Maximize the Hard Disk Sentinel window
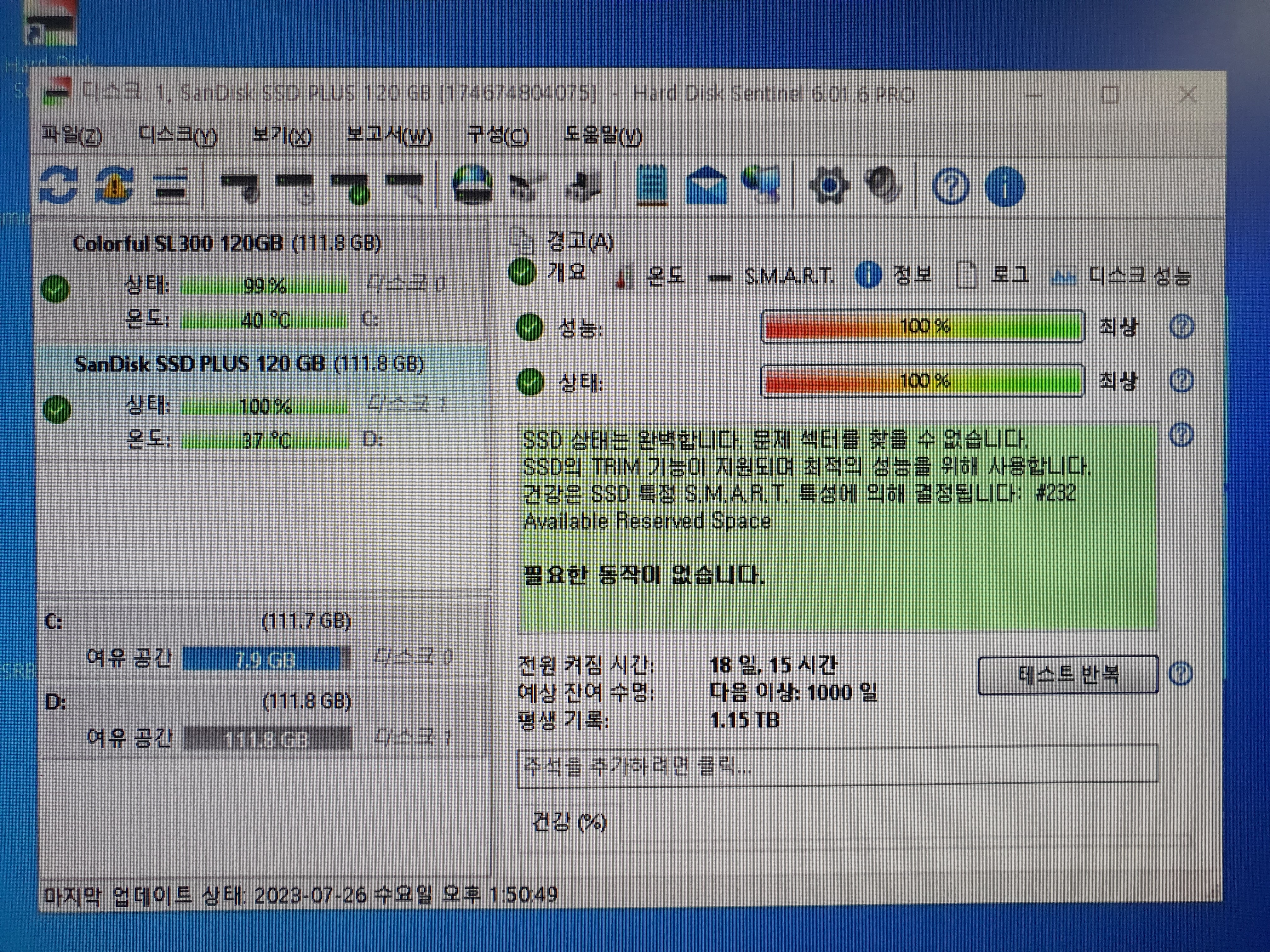The image size is (1270, 952). point(1110,95)
